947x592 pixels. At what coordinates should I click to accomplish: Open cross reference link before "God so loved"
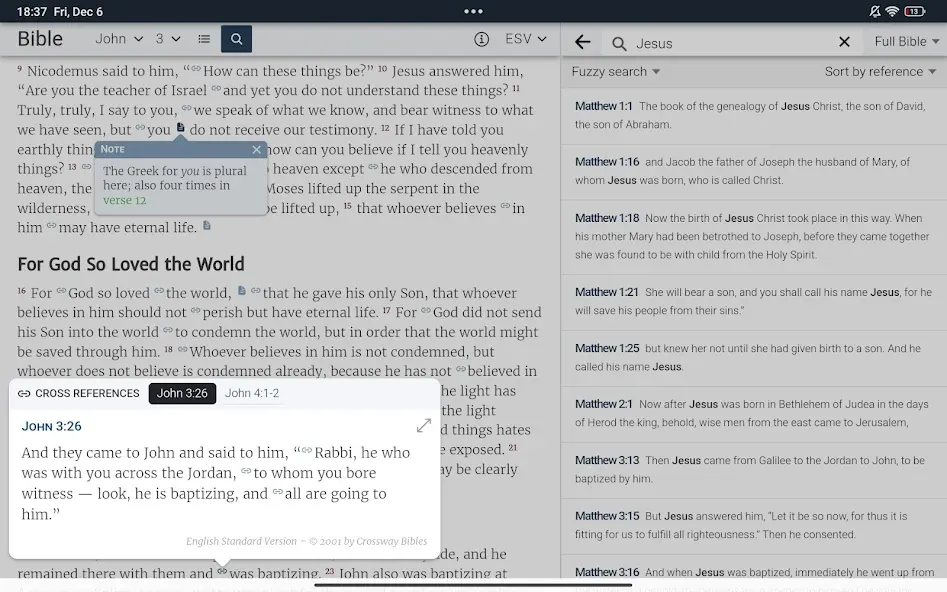coord(62,291)
